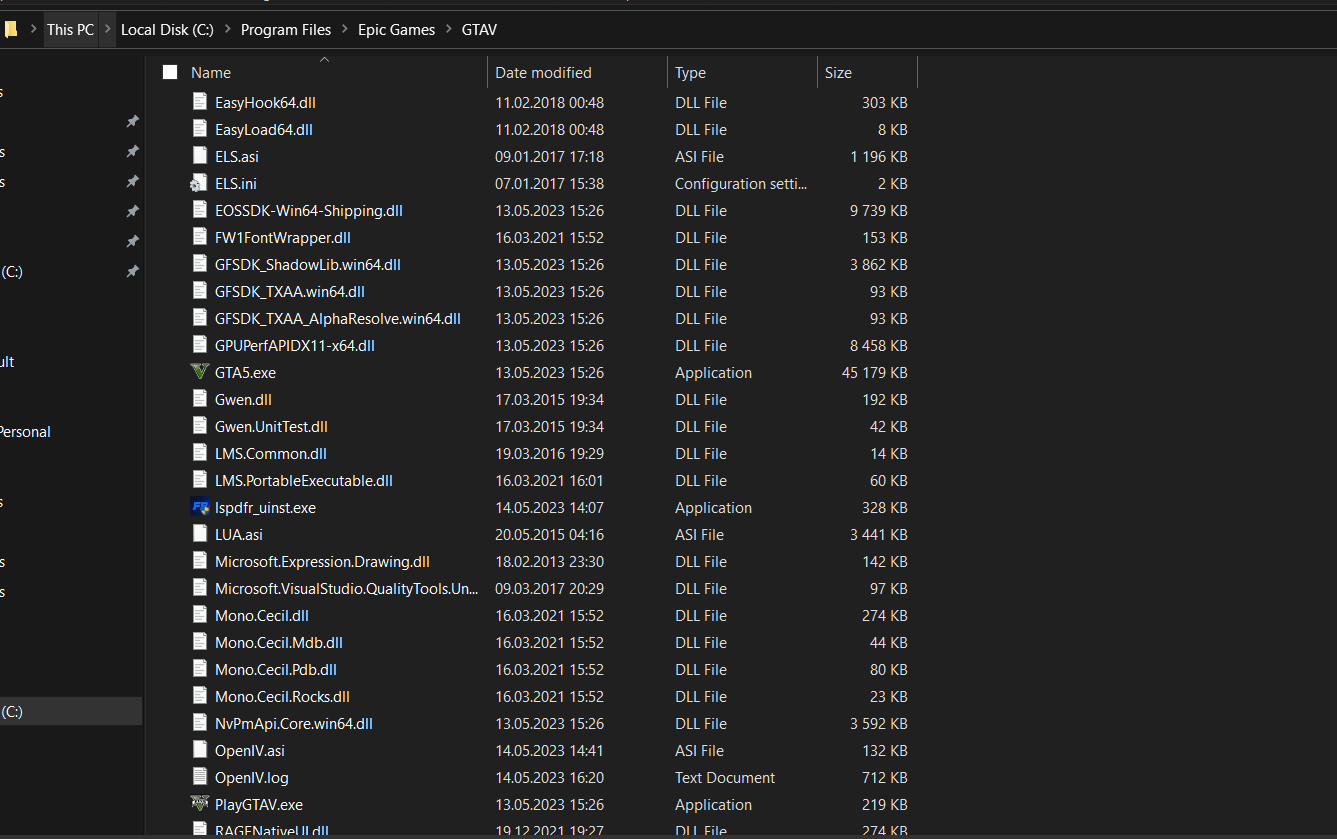Click the Configuration settings type cell

(741, 183)
